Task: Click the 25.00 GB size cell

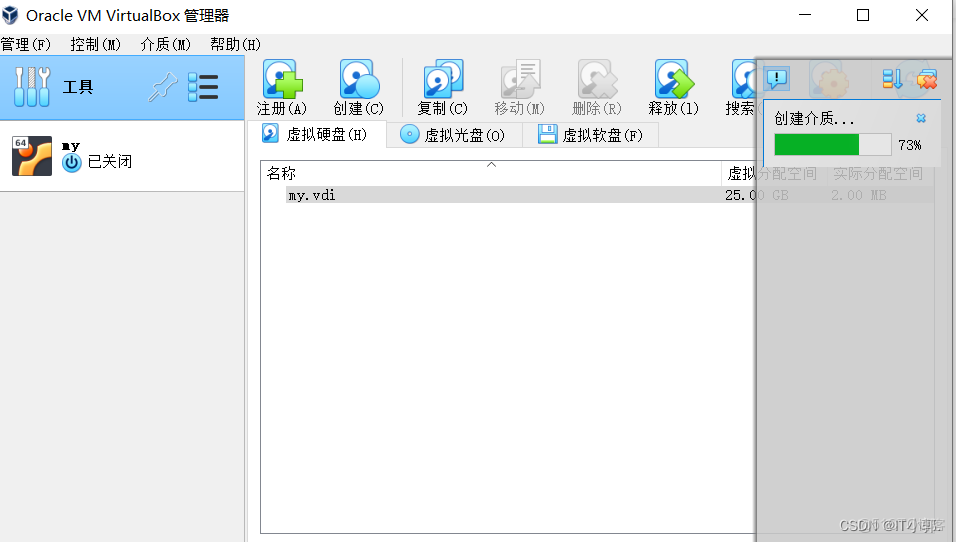Action: point(757,195)
